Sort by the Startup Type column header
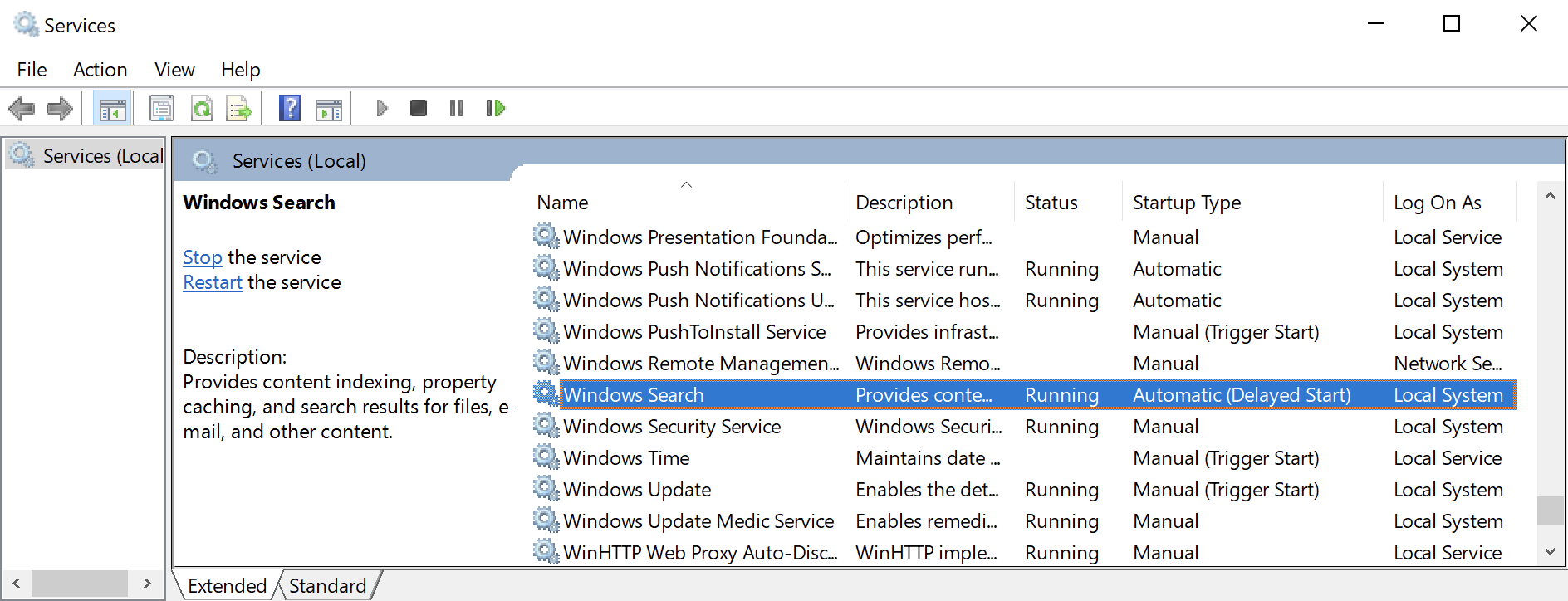This screenshot has height=601, width=1568. tap(1253, 203)
